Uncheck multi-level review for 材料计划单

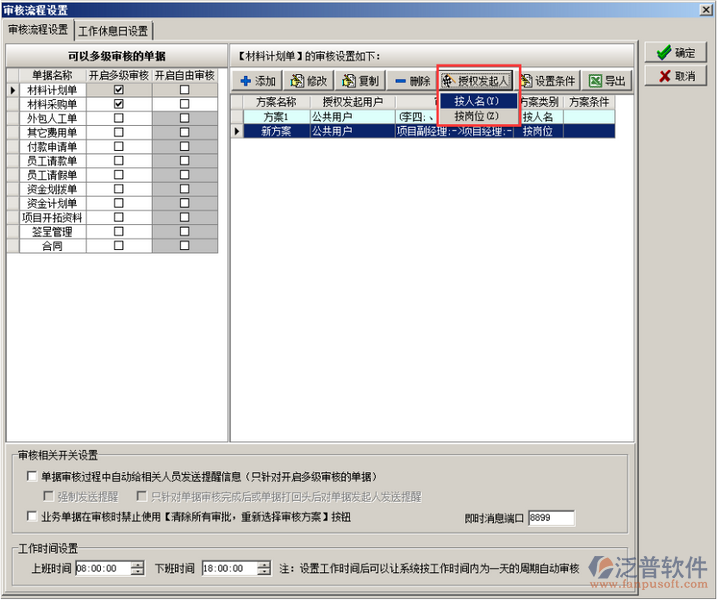tap(119, 90)
